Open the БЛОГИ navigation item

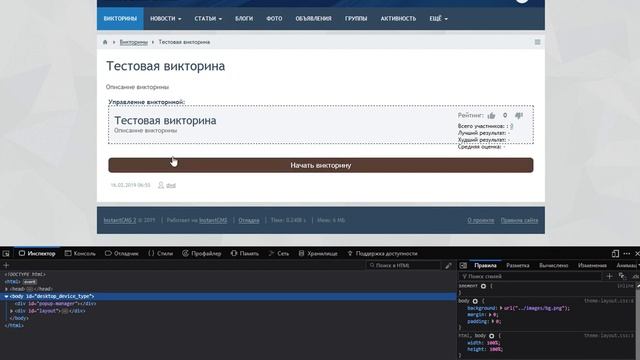244,19
